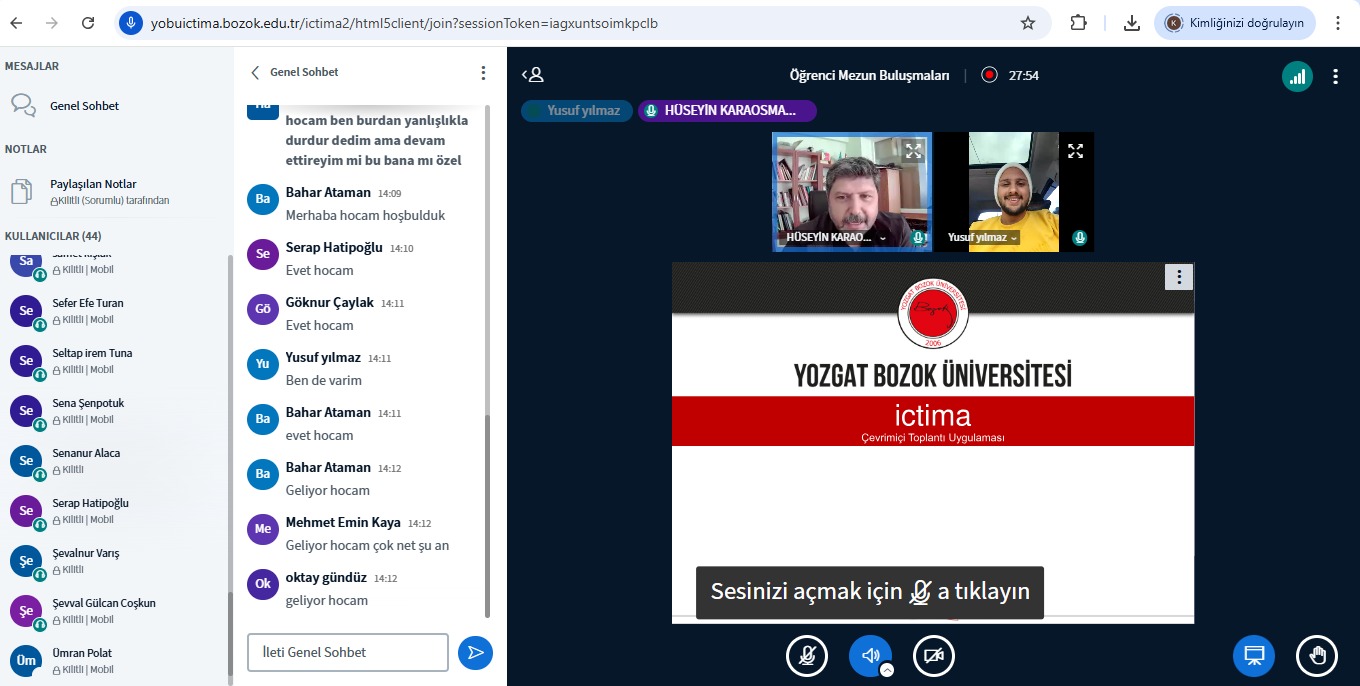
Task: Click Öğrenci Mezun Buluşmaları meeting title
Action: pos(869,75)
